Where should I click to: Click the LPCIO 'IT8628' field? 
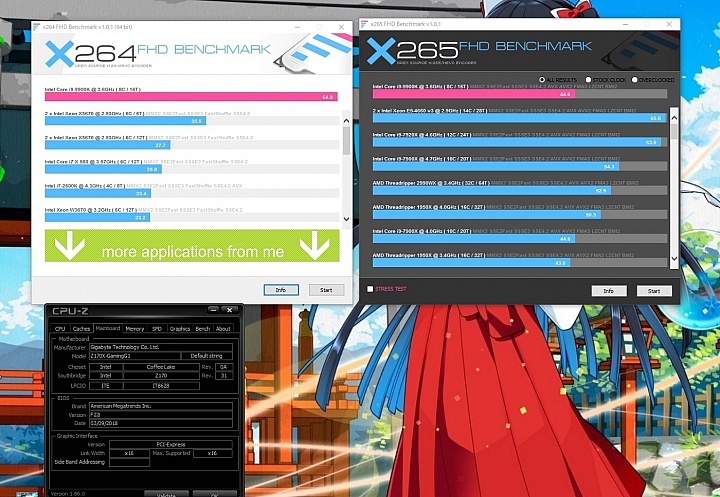click(x=161, y=386)
